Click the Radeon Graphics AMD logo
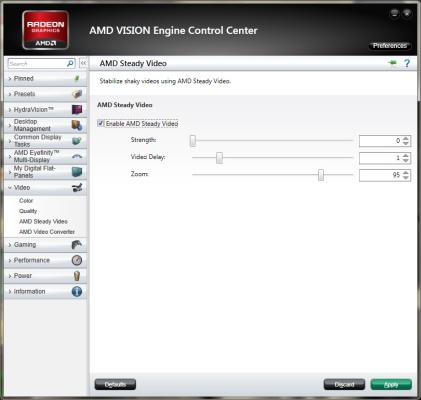Image resolution: width=421 pixels, height=400 pixels. click(45, 30)
